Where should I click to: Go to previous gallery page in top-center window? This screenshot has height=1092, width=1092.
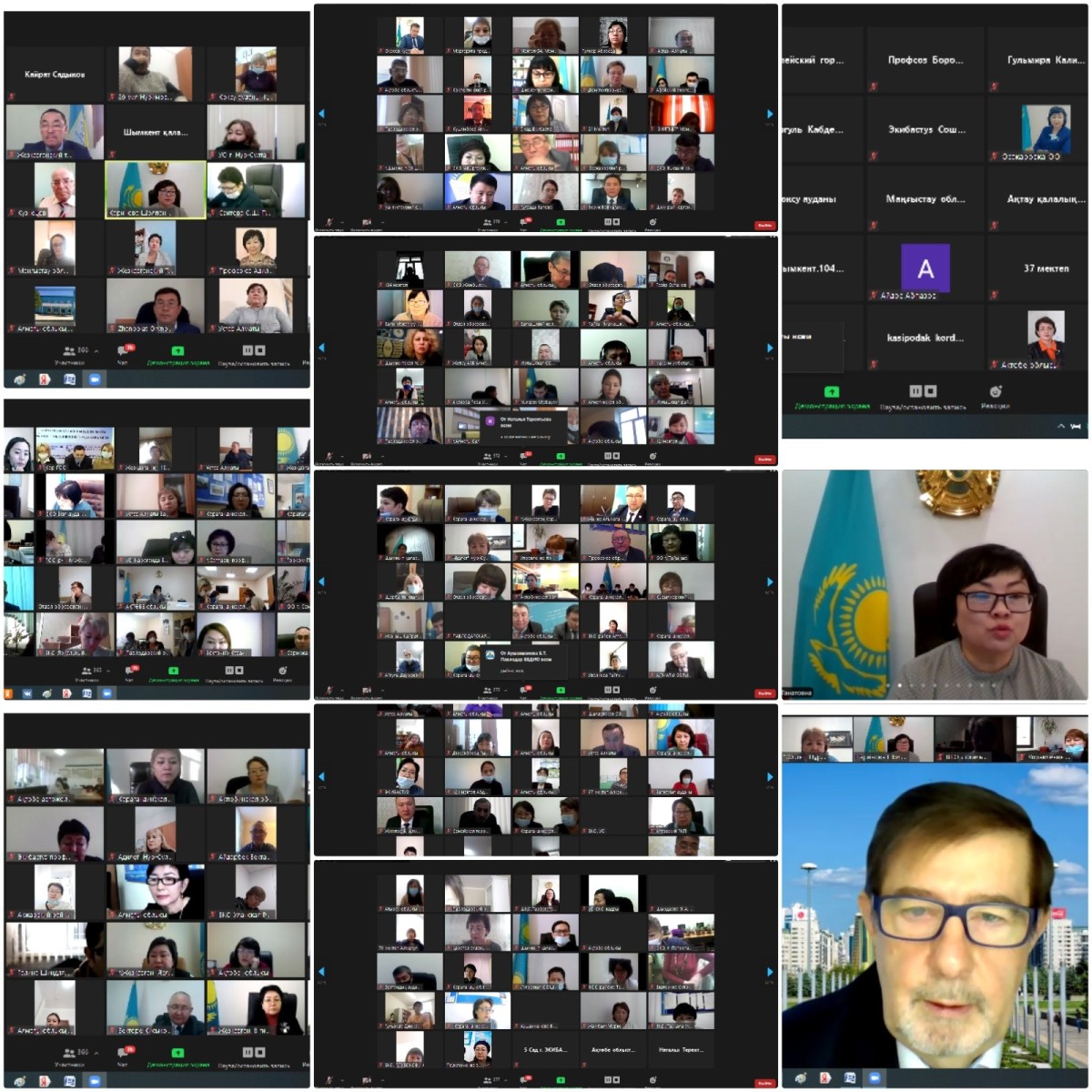pos(321,114)
